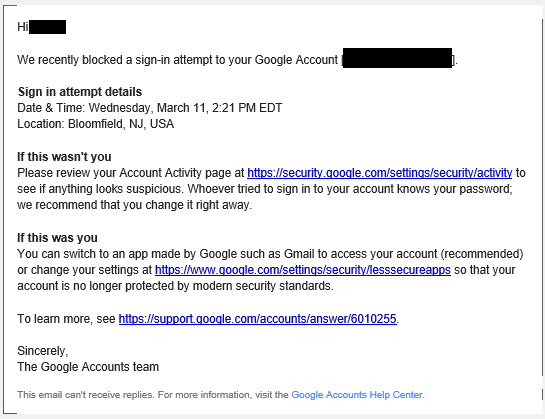The height and width of the screenshot is (419, 545).
Task: Open the security.google.com Account Activity link
Action: click(x=380, y=173)
